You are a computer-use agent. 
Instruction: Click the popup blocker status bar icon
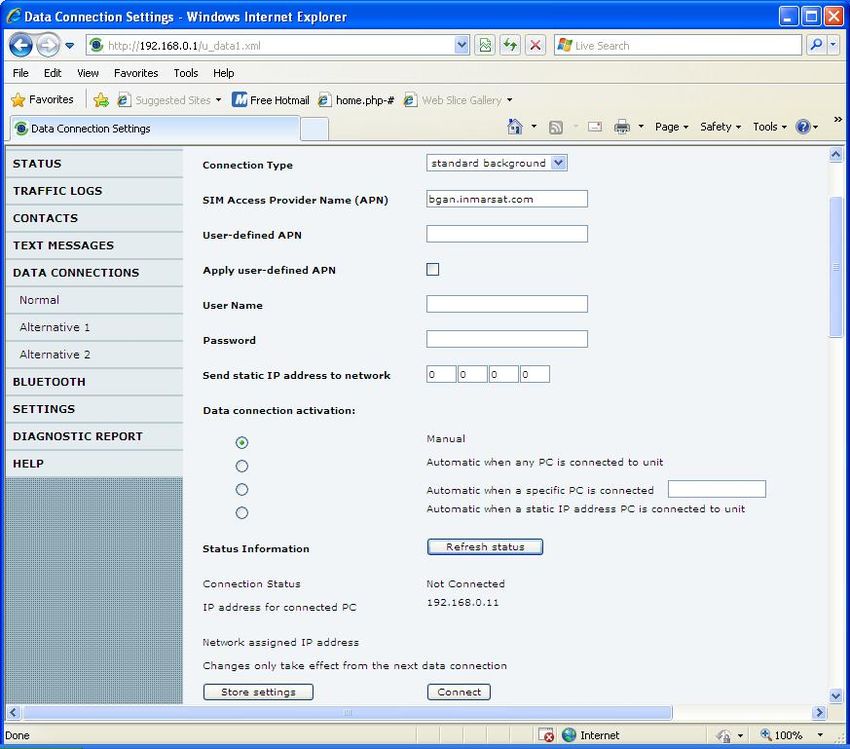[546, 735]
